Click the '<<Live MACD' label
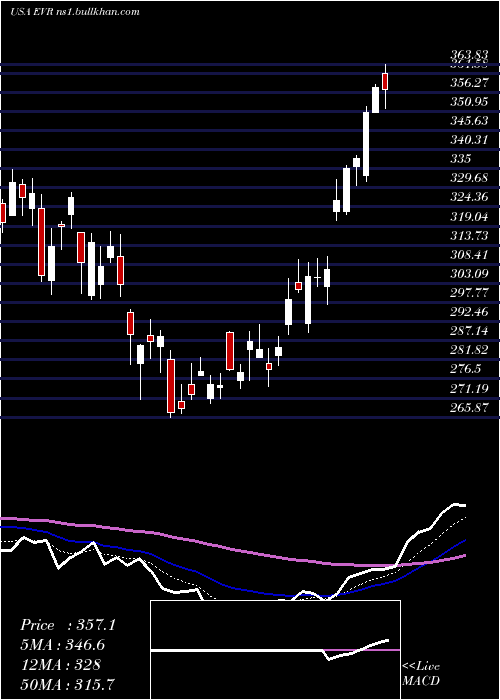 pyautogui.click(x=421, y=673)
